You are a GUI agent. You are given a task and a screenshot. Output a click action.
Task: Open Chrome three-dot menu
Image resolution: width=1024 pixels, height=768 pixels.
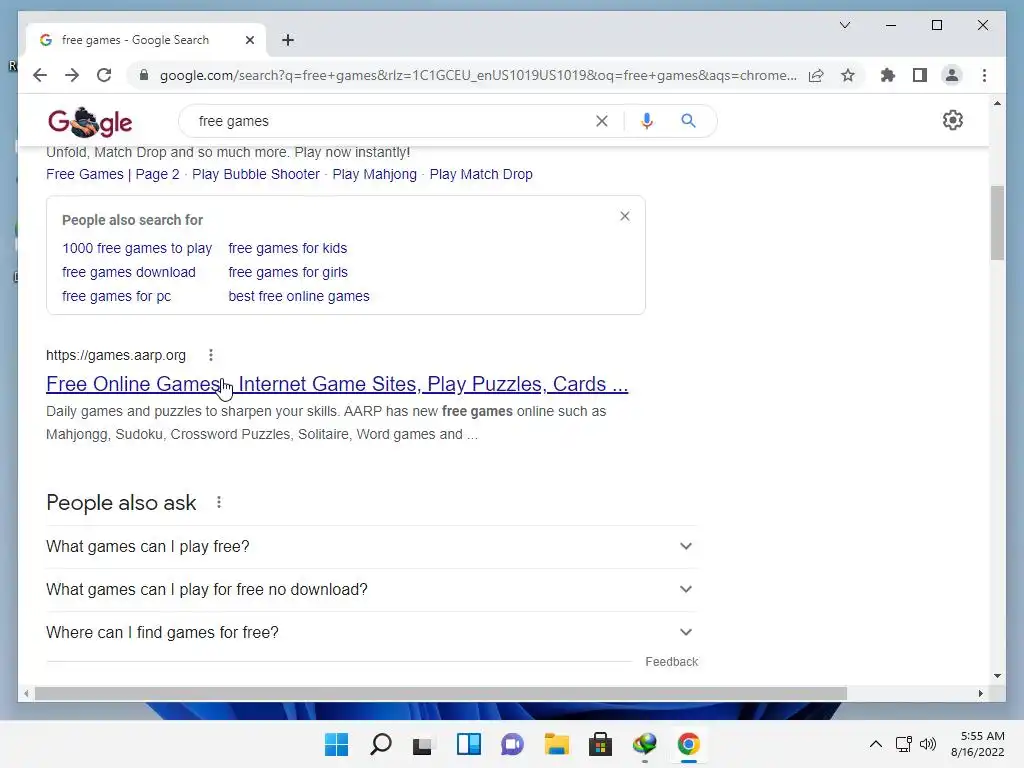[x=984, y=75]
